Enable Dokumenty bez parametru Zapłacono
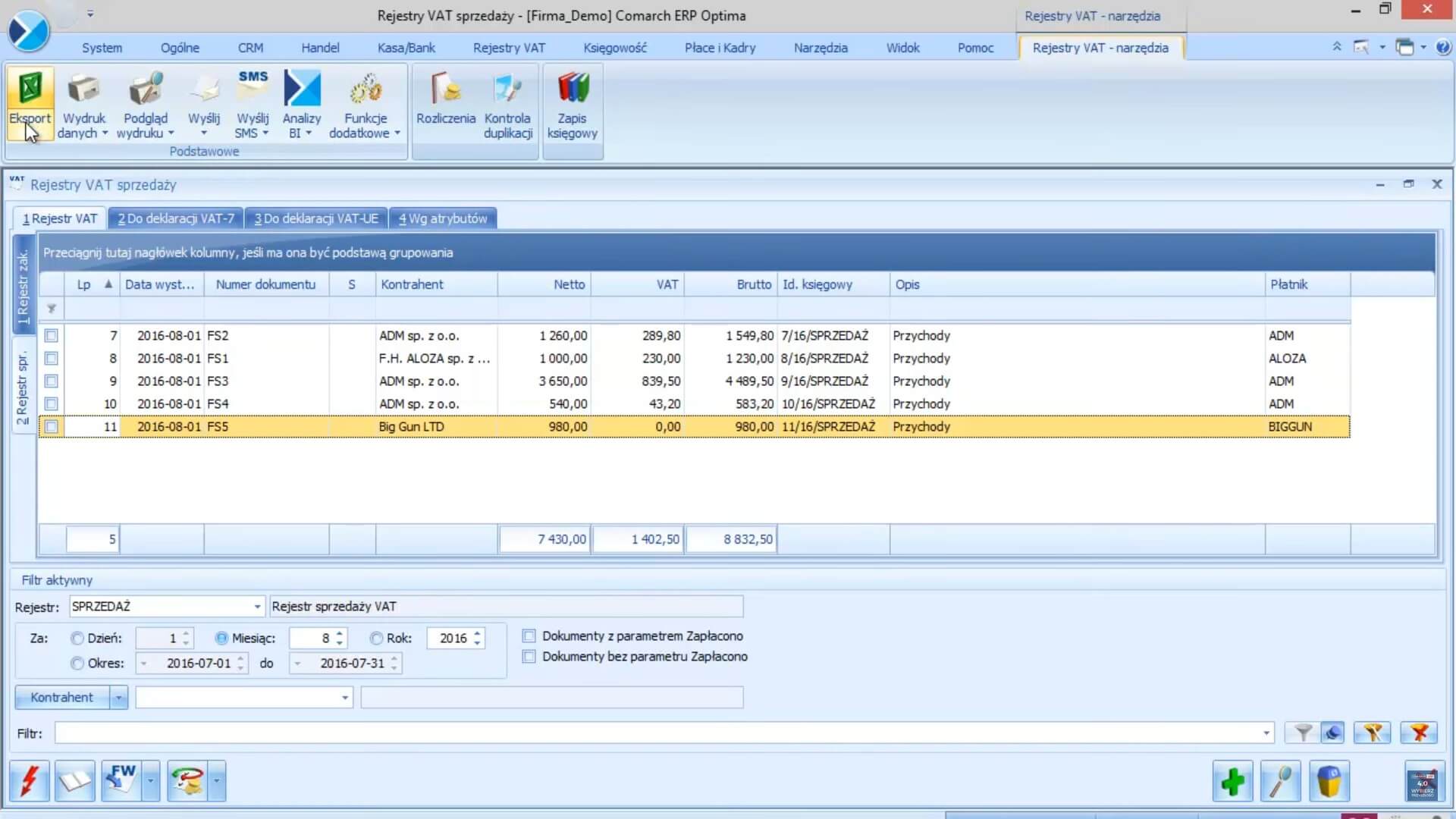This screenshot has height=819, width=1456. click(529, 656)
